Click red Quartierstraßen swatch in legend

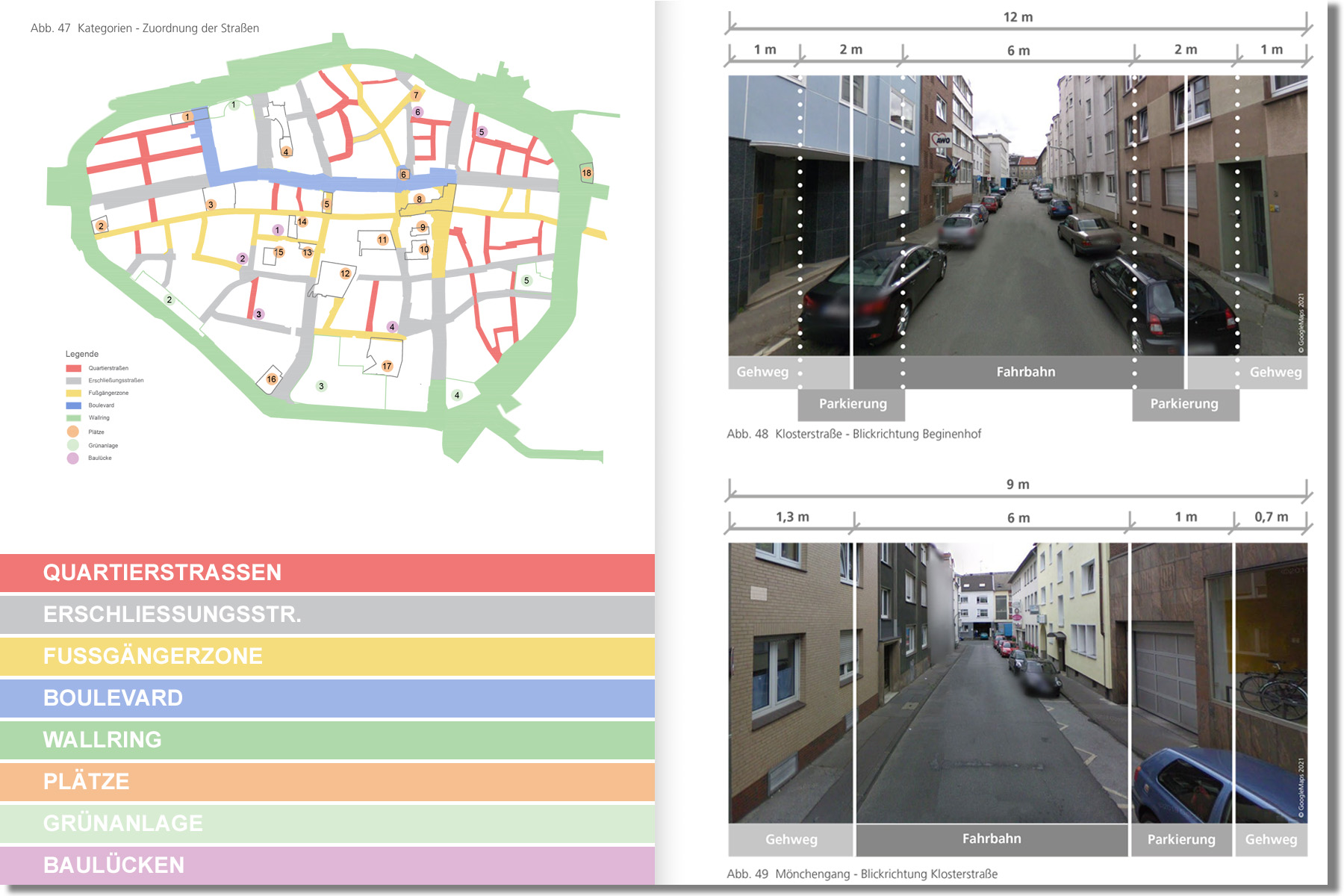pos(73,368)
